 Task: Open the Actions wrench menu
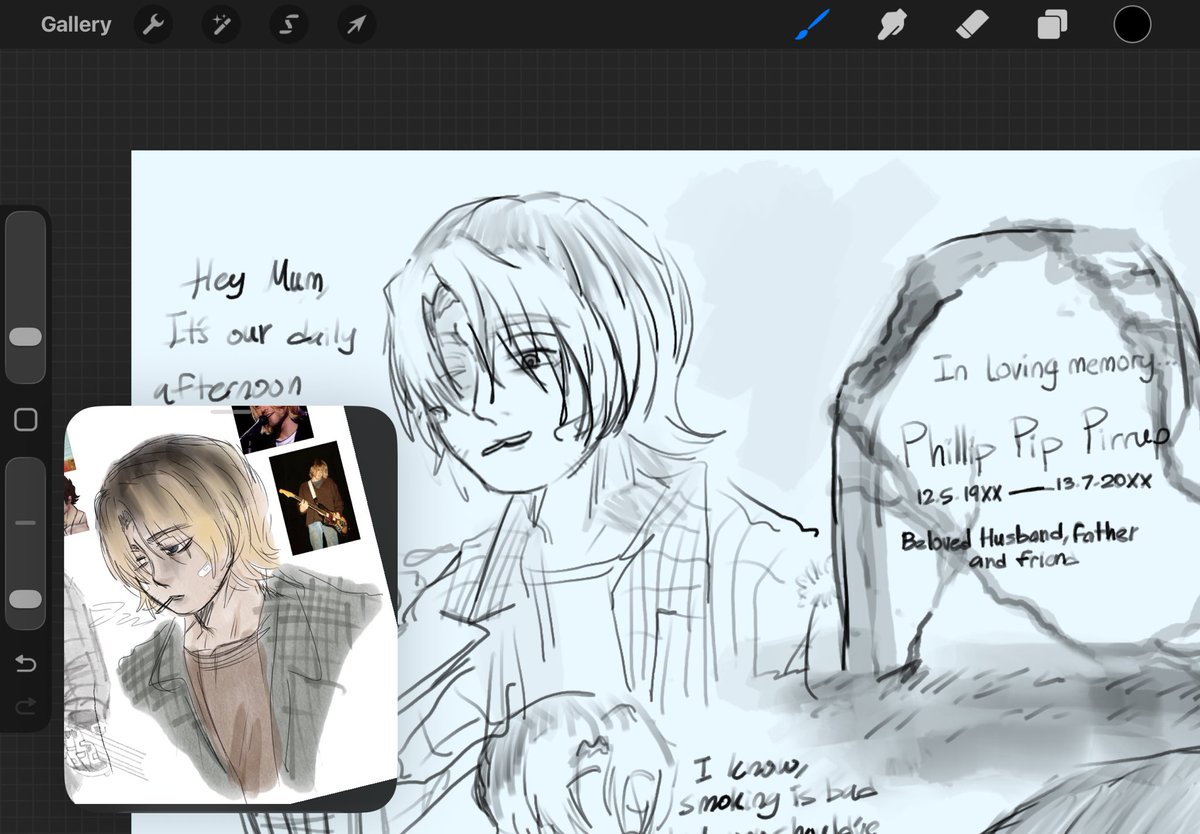(153, 25)
